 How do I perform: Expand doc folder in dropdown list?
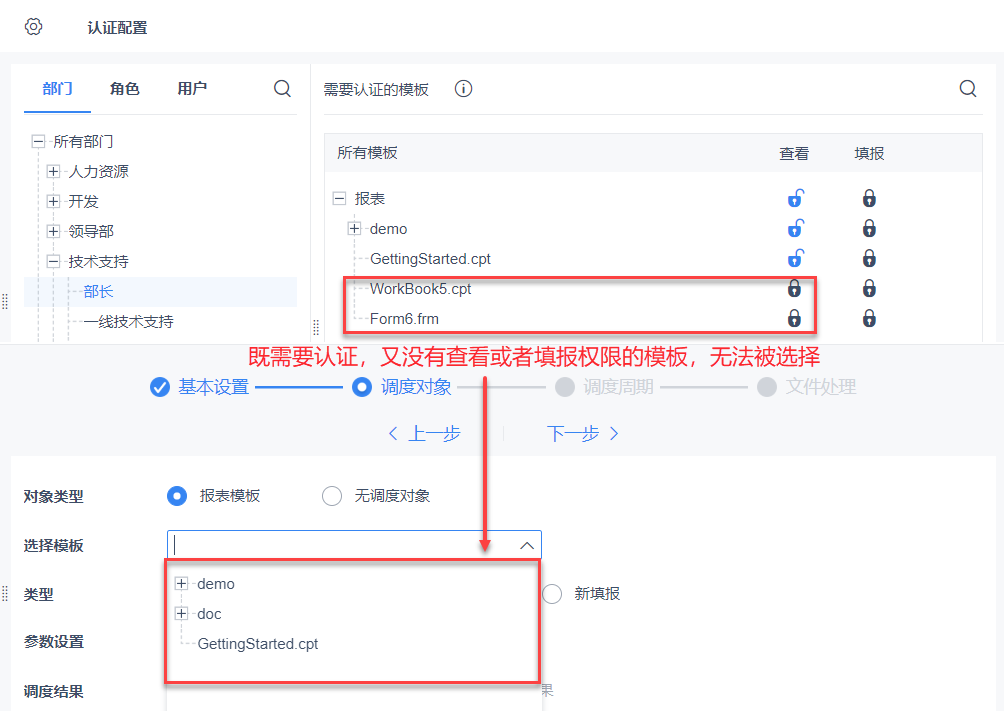(x=182, y=614)
